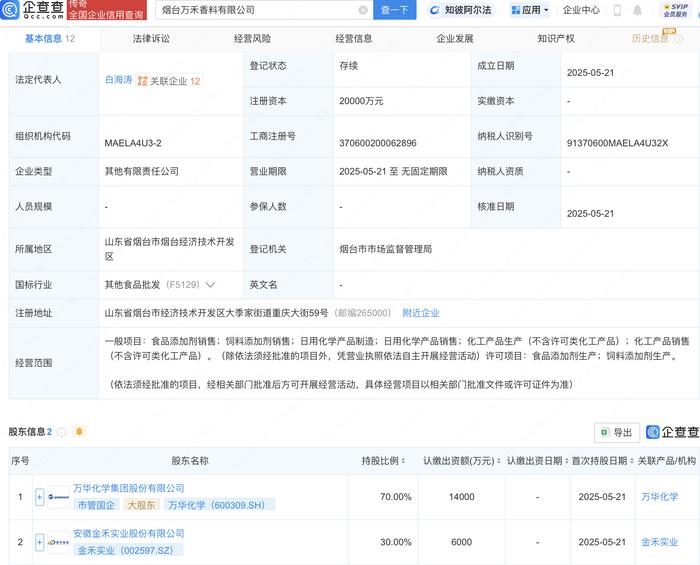Open 安徽金禾实业股份有限公司 shareholder link
The height and width of the screenshot is (565, 700).
129,533
